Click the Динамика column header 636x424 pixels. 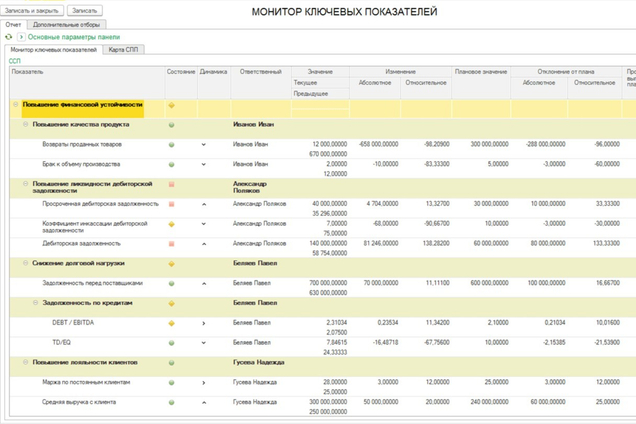(214, 83)
